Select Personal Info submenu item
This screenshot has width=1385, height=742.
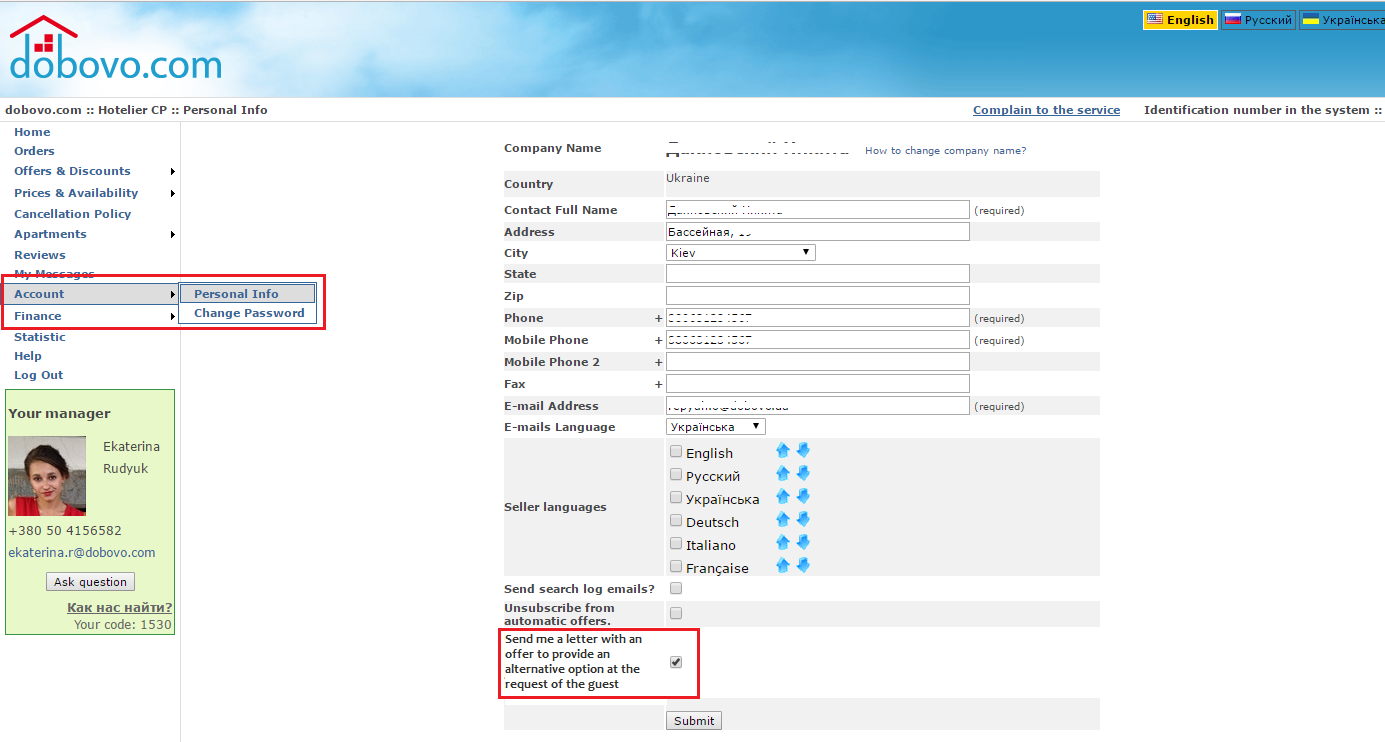click(247, 294)
